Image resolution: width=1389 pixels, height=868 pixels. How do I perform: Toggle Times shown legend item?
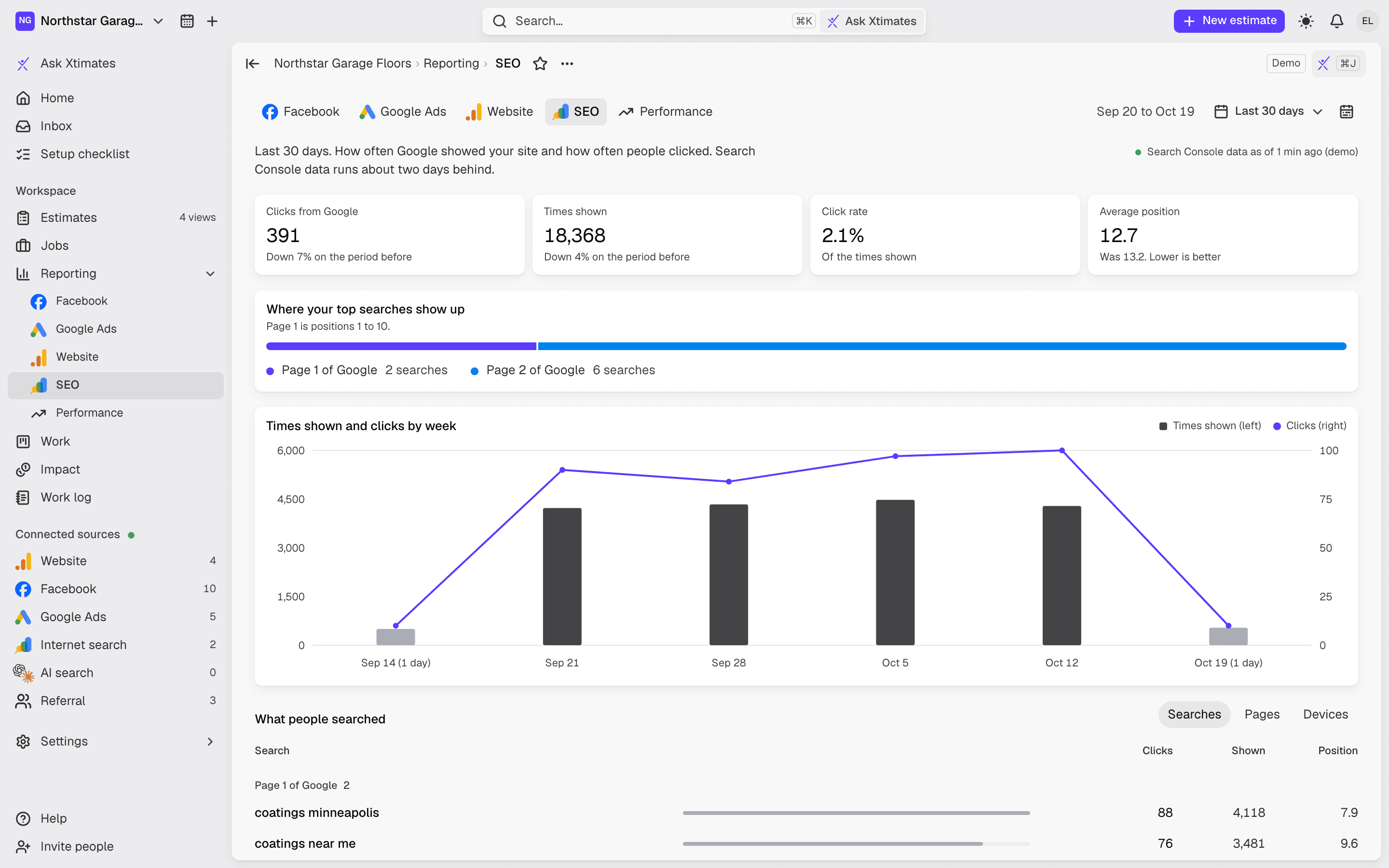pyautogui.click(x=1210, y=426)
